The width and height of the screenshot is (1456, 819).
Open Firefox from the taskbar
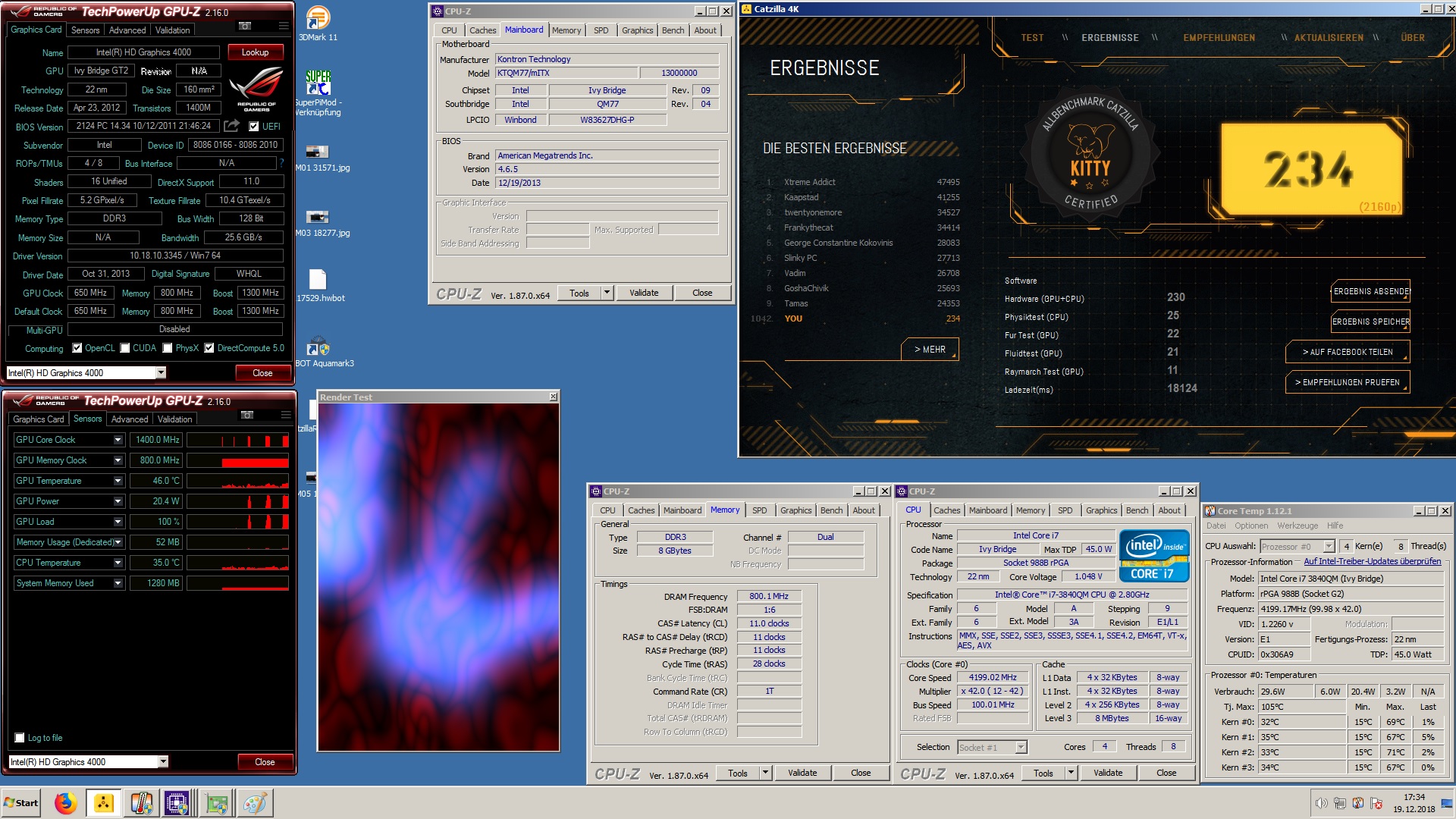click(x=66, y=803)
